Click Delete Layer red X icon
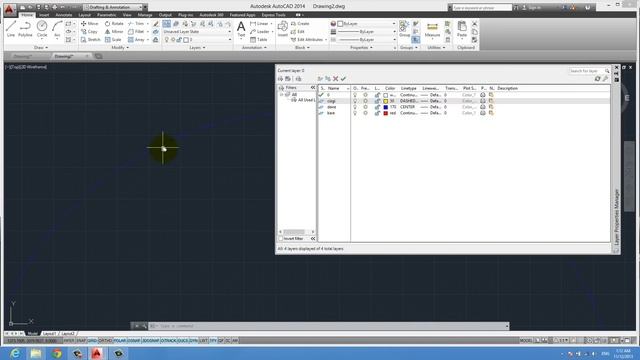This screenshot has width=640, height=360. (x=336, y=79)
